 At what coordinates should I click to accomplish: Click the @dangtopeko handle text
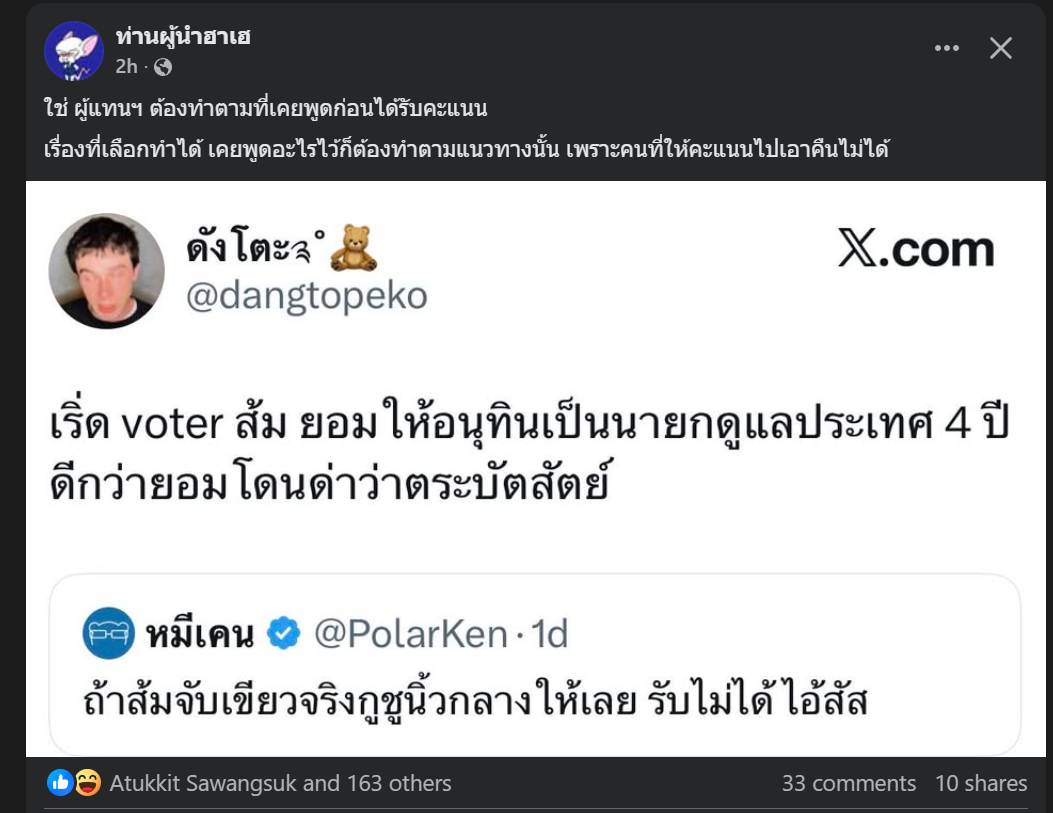pyautogui.click(x=307, y=296)
